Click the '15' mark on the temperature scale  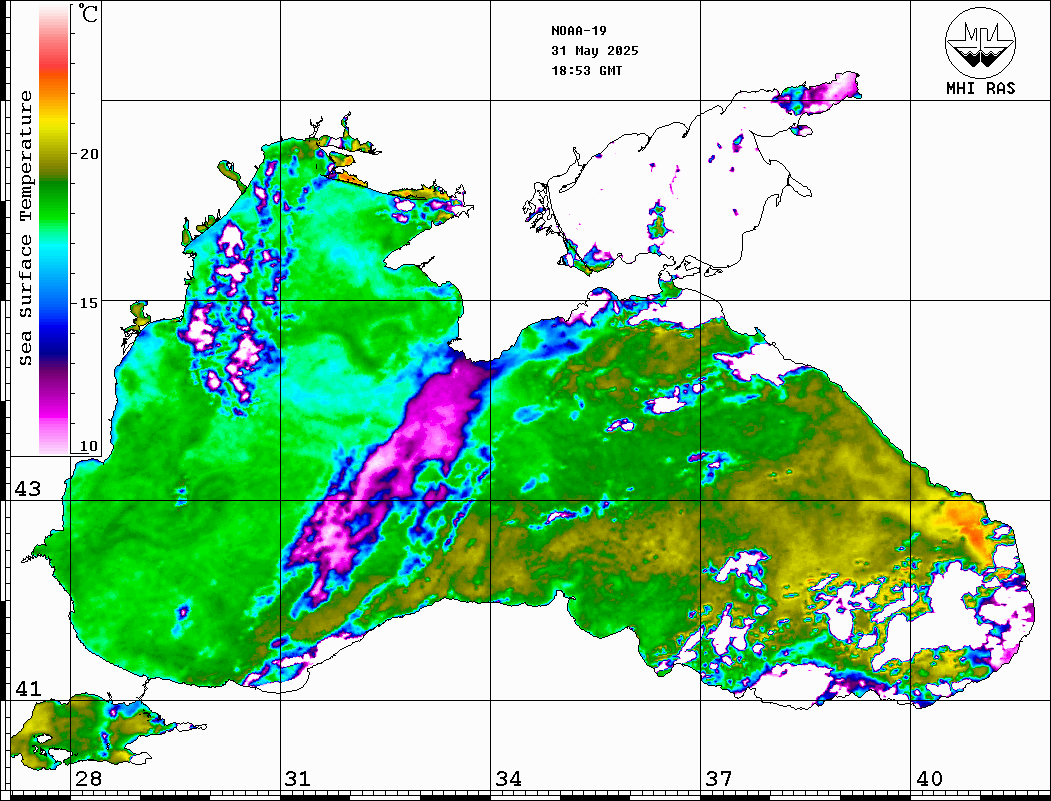[x=89, y=303]
